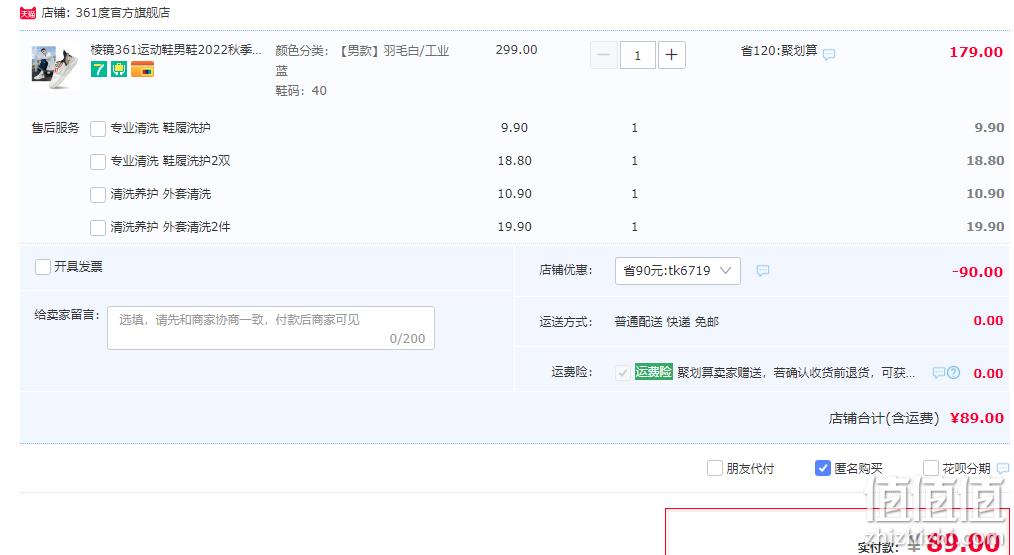Viewport: 1014px width, 555px height.
Task: Open the 361度官方旗舰店 store link
Action: tap(122, 13)
